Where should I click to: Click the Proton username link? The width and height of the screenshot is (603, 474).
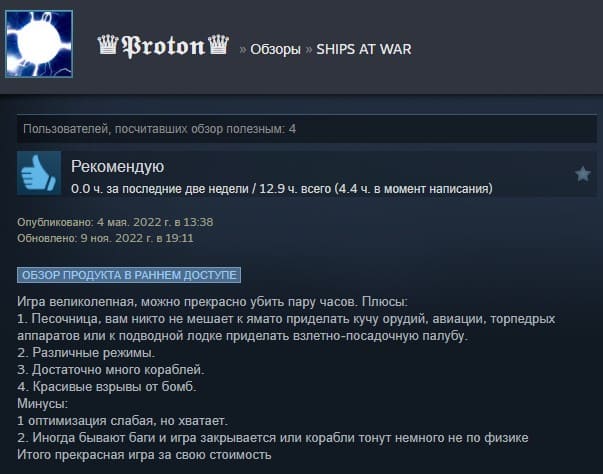(x=163, y=47)
